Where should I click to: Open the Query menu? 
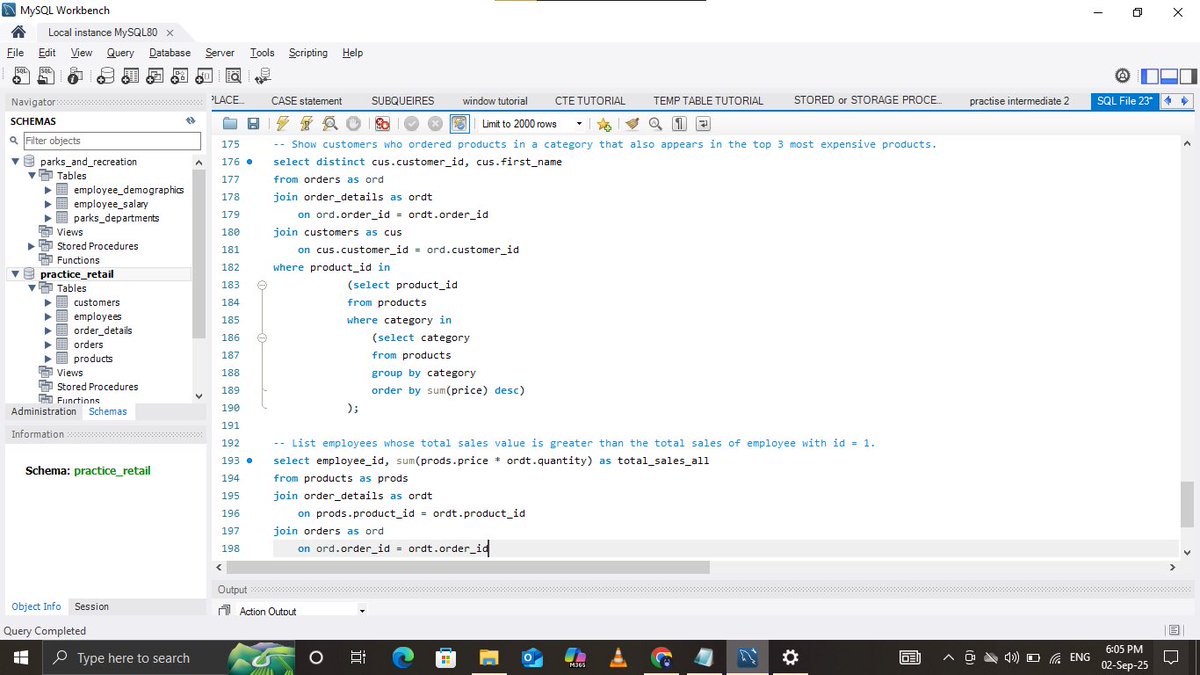click(x=120, y=53)
